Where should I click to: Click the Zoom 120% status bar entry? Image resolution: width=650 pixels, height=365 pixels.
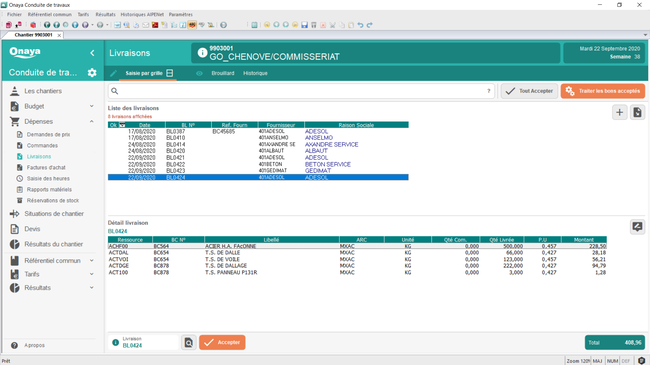point(578,361)
